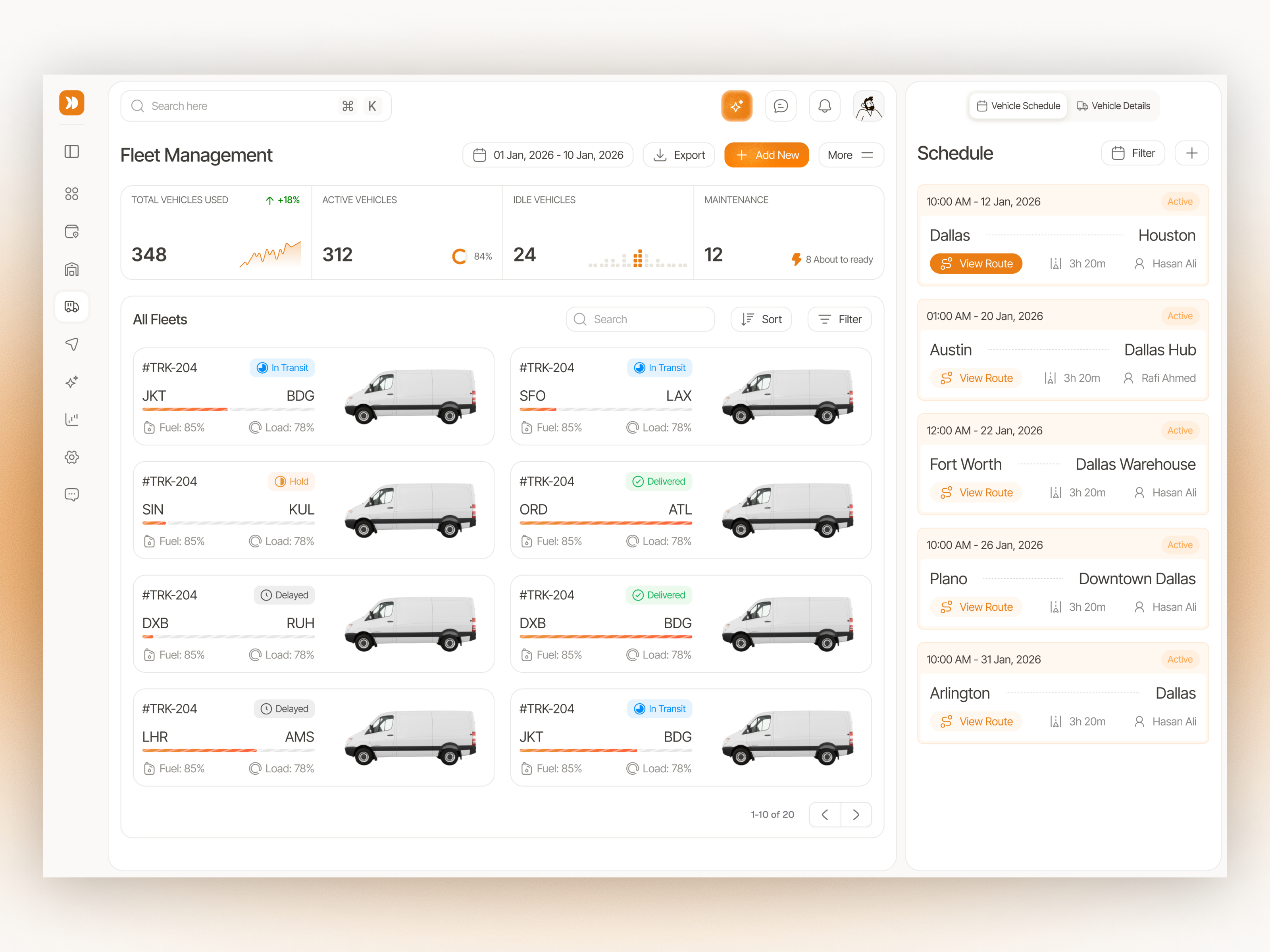This screenshot has height=952, width=1270.
Task: Click the Total Vehicles Used sparkline chart
Action: [270, 255]
